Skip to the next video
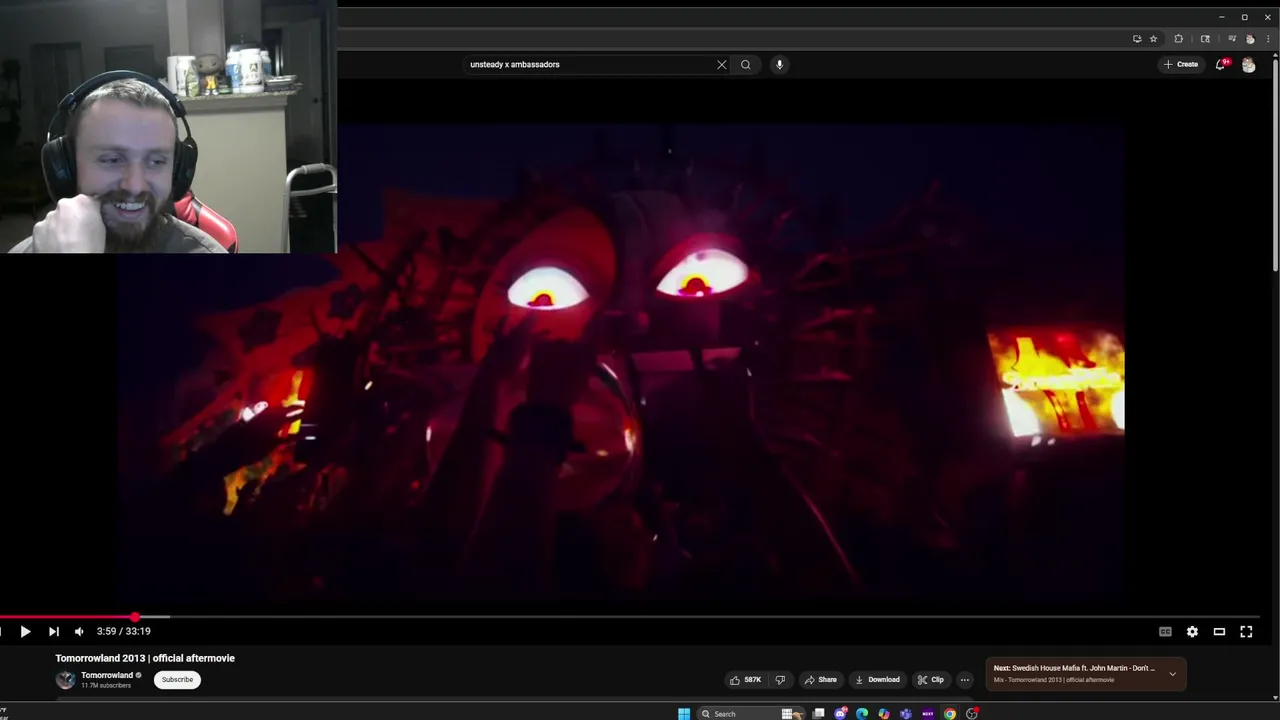This screenshot has height=720, width=1280. tap(53, 631)
